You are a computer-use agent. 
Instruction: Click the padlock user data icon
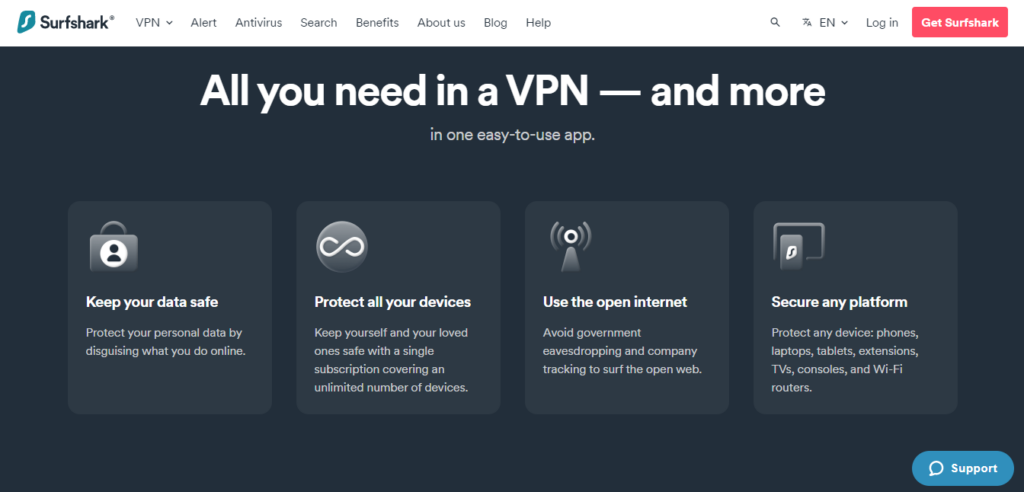(x=114, y=246)
